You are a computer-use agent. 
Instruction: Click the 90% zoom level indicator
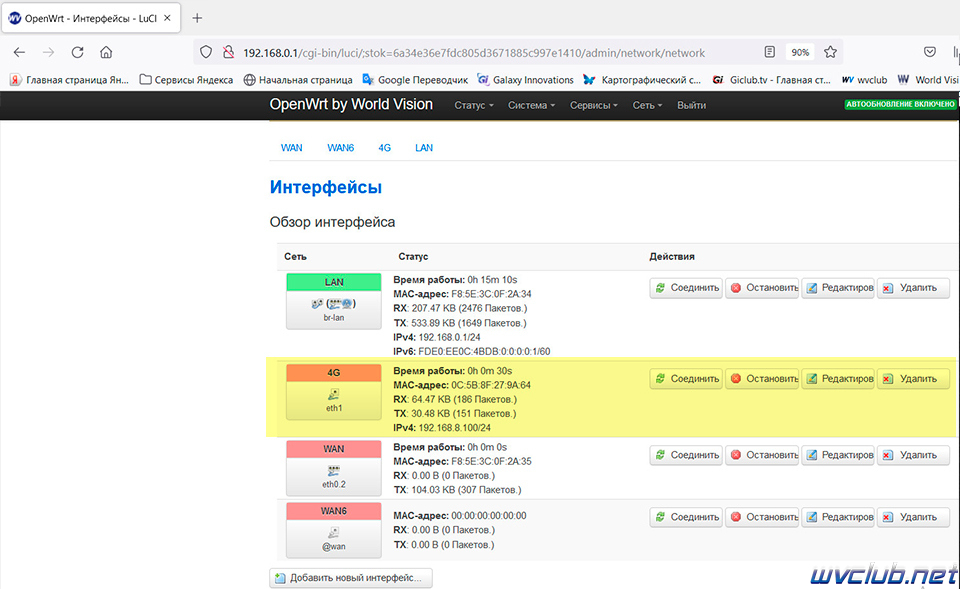point(800,52)
